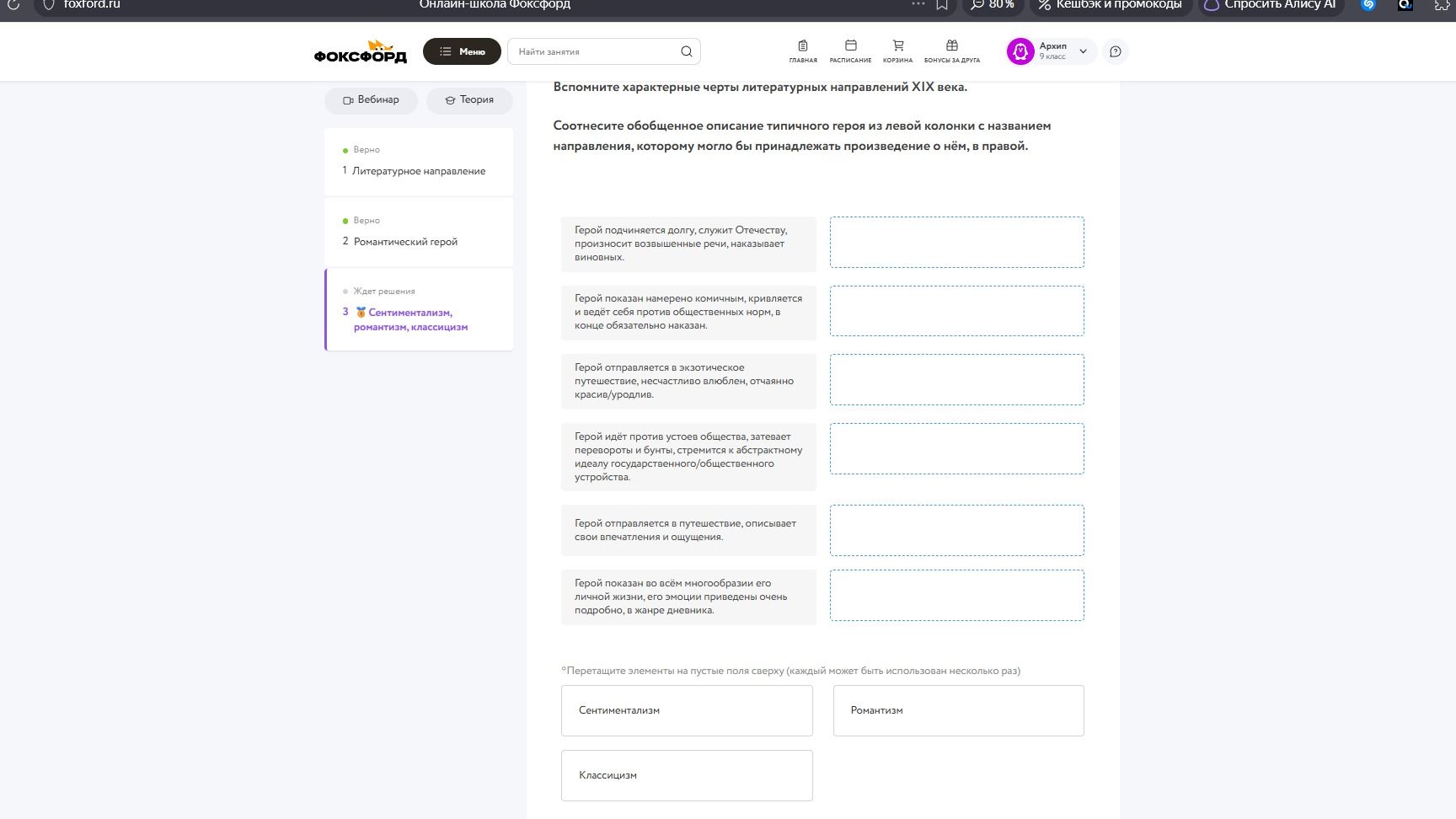This screenshot has width=1456, height=819.
Task: Expand the Архип profile dropdown arrow
Action: pos(1084,51)
